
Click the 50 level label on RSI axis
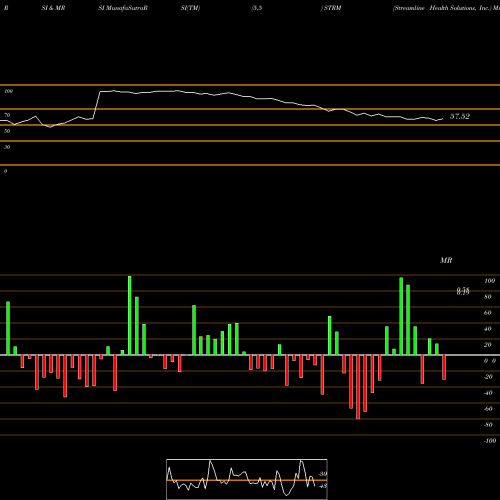pos(7,131)
